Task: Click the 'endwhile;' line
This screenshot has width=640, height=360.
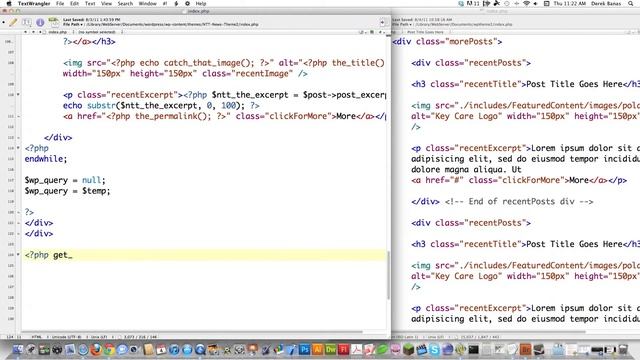Action: click(x=46, y=159)
